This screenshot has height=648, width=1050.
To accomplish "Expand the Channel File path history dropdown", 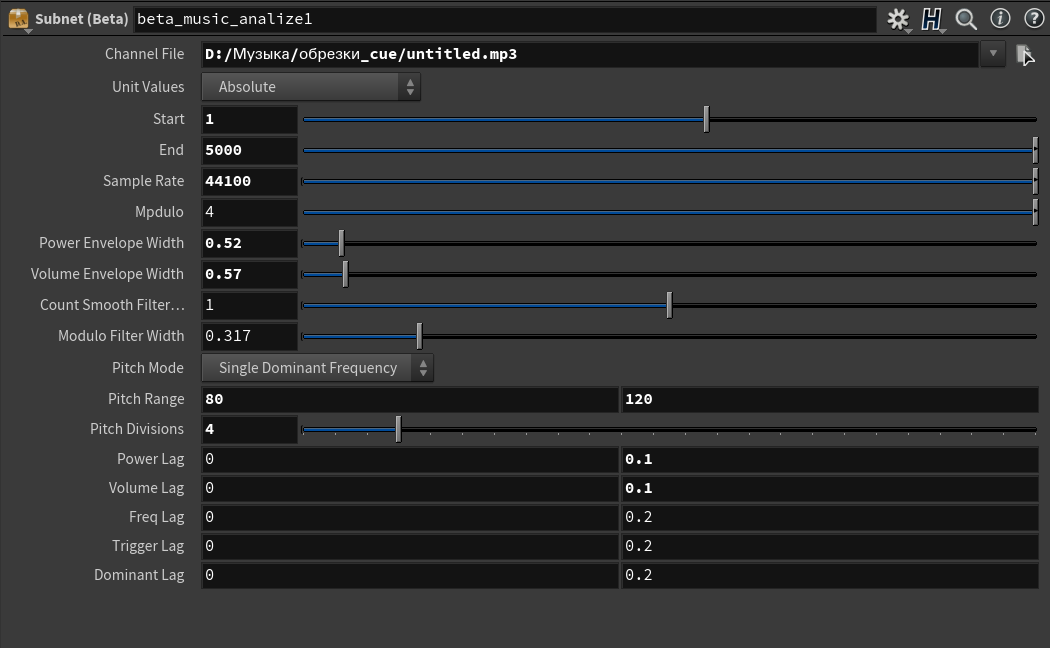I will [993, 55].
